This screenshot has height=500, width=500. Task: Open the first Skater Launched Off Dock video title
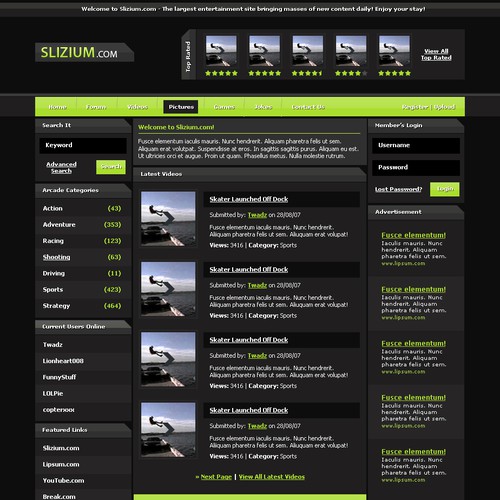coord(249,199)
